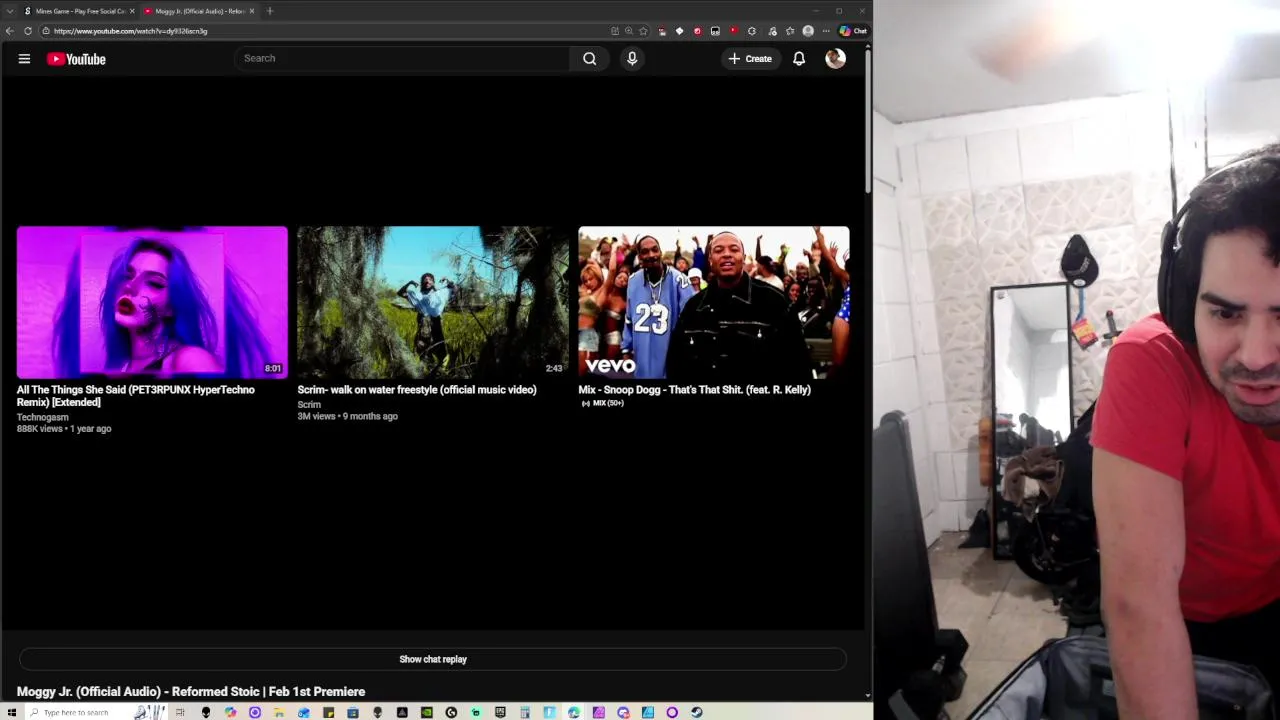This screenshot has width=1280, height=720.
Task: Open Logitech G HUB from taskbar
Action: (451, 712)
